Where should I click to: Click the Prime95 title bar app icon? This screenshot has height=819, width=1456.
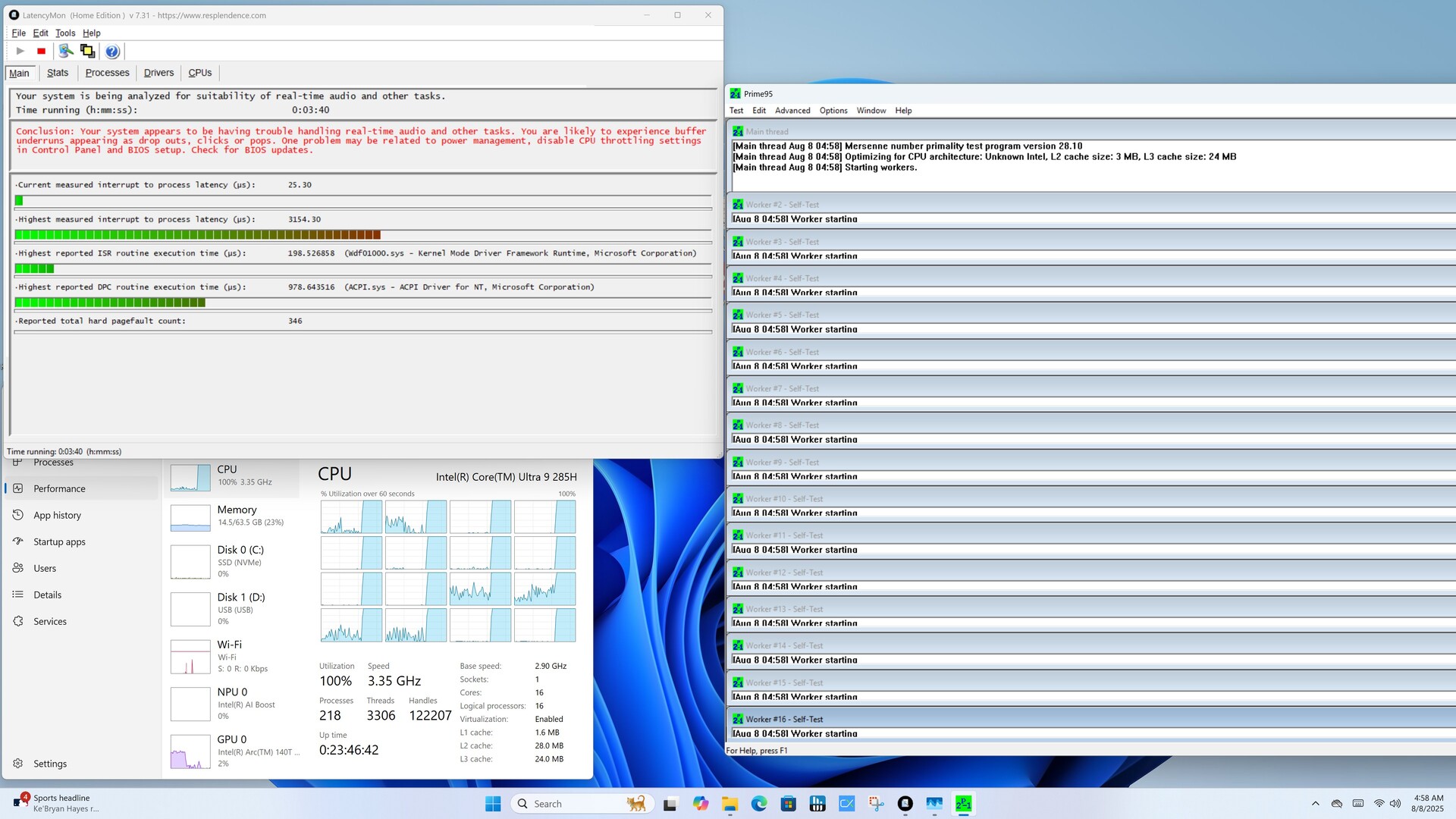[735, 94]
